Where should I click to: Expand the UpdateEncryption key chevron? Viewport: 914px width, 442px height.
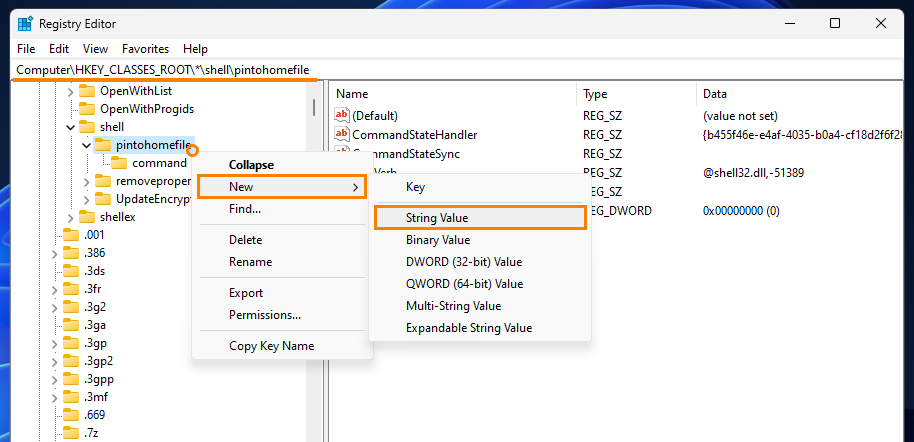click(x=86, y=199)
